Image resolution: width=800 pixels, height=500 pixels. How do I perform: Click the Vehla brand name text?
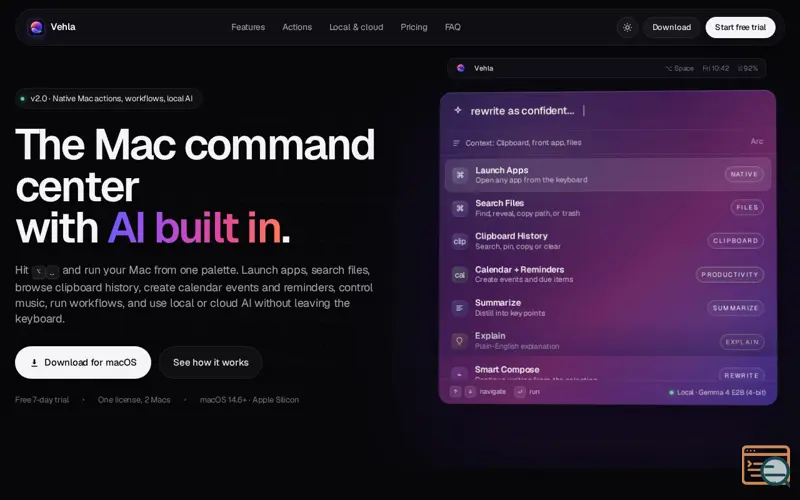[63, 27]
